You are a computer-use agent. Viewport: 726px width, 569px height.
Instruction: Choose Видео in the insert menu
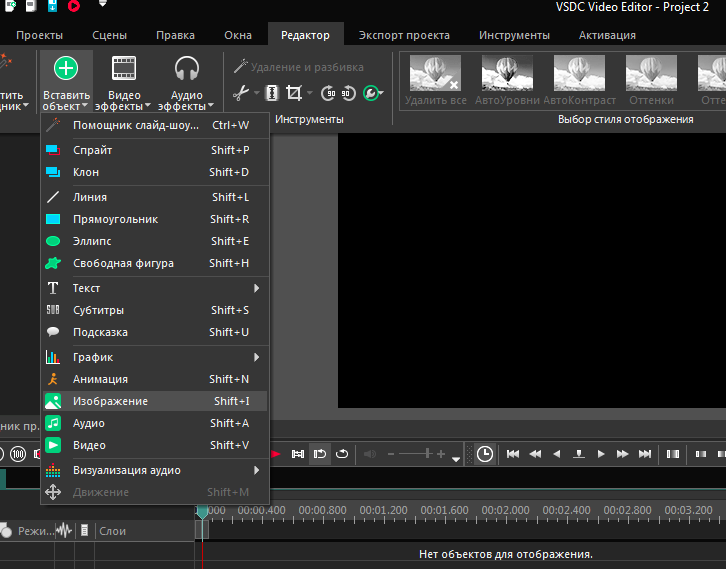click(155, 445)
